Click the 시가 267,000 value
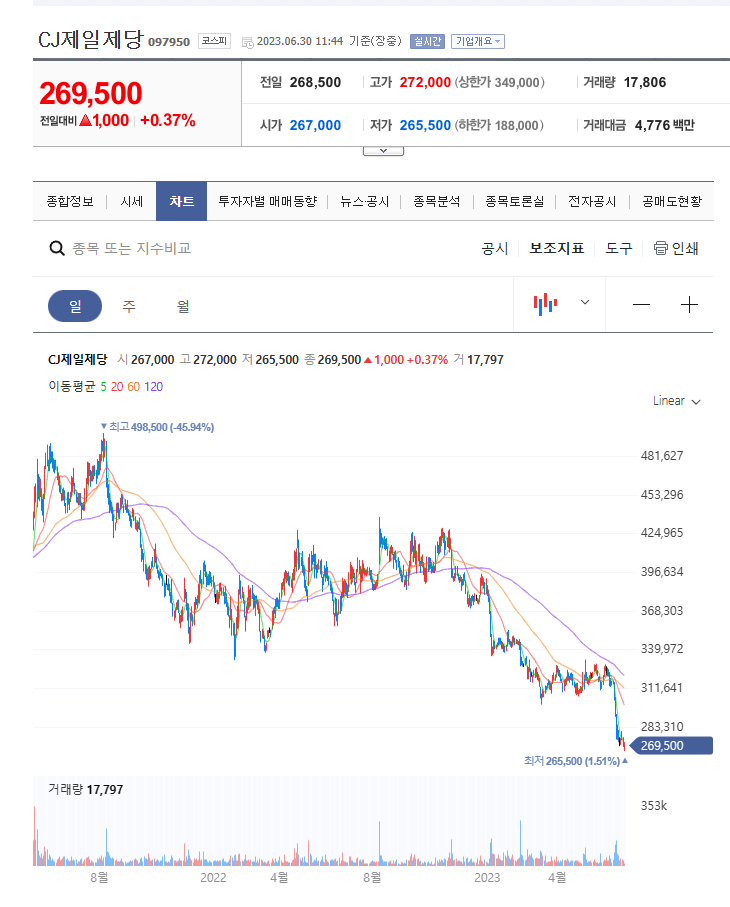Image resolution: width=730 pixels, height=907 pixels. click(x=315, y=126)
